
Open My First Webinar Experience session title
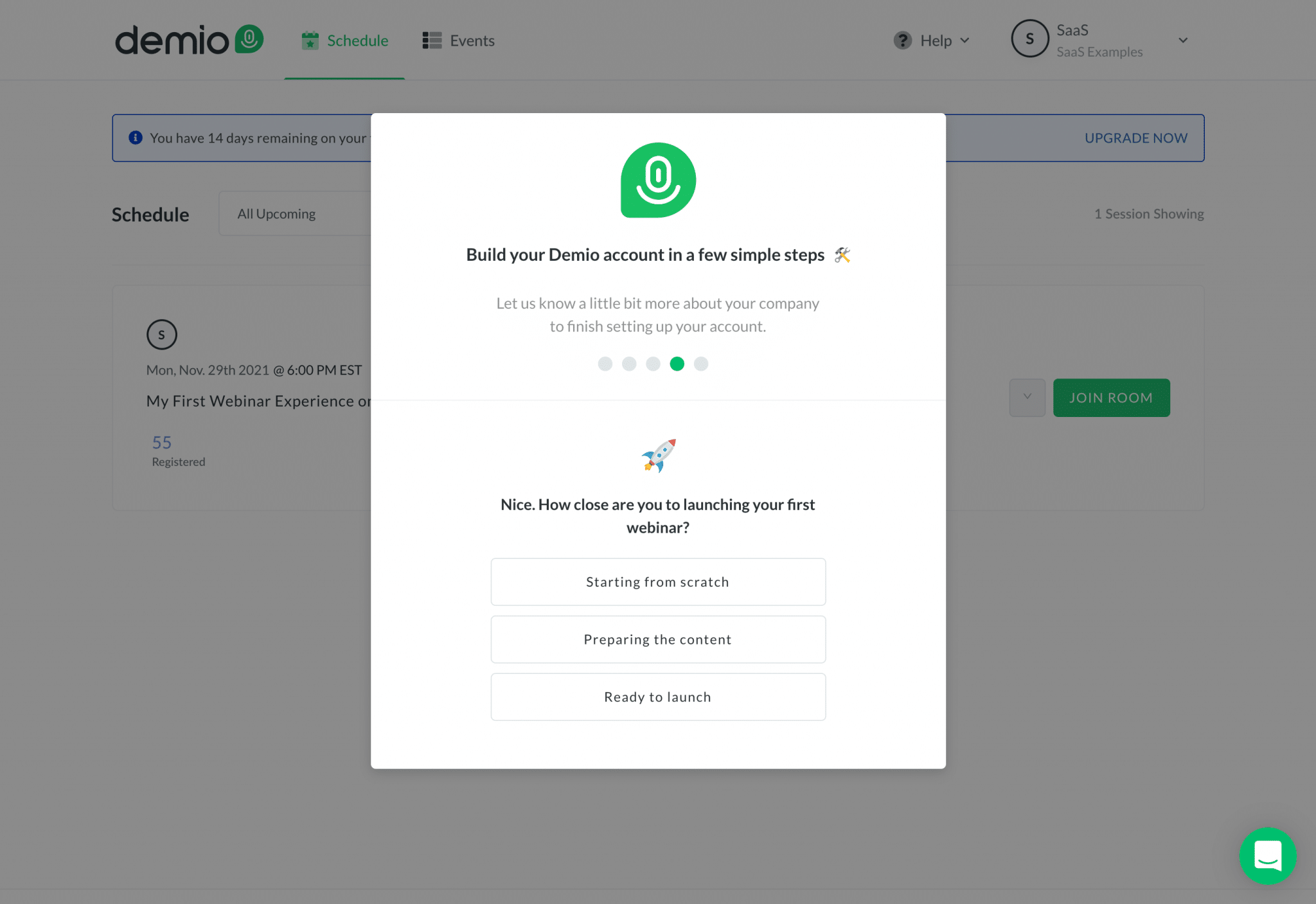pyautogui.click(x=258, y=401)
